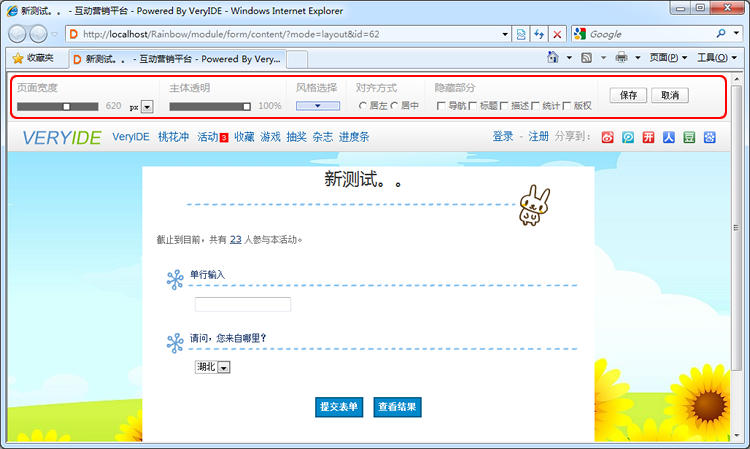Click the red Stop loading icon
This screenshot has height=449, width=750.
coord(557,34)
